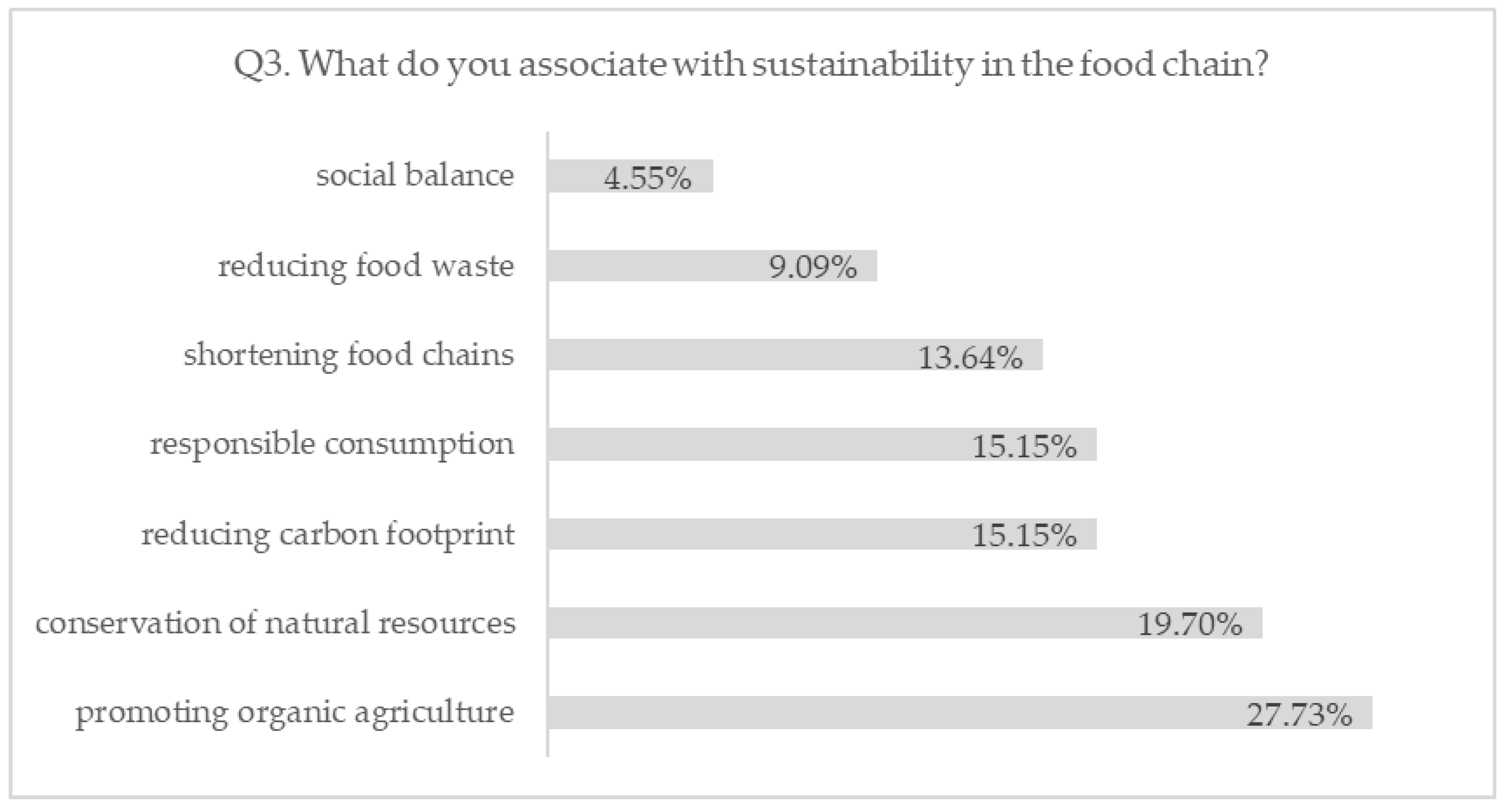The height and width of the screenshot is (812, 1510).
Task: Select the 'shortening food chains' label
Action: tap(349, 356)
